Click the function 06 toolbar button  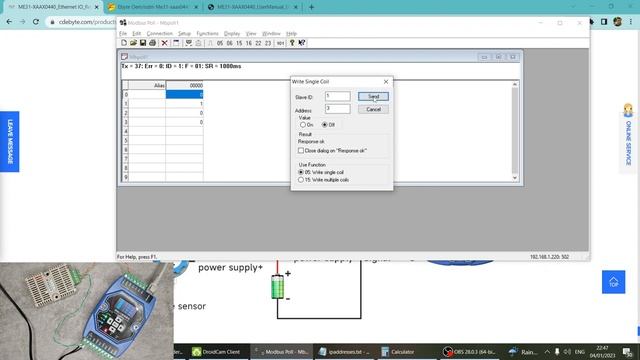[229, 43]
